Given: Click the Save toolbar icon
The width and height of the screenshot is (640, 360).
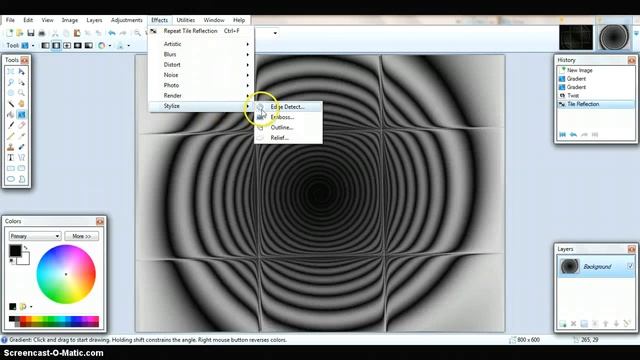Looking at the screenshot, I should [x=31, y=33].
